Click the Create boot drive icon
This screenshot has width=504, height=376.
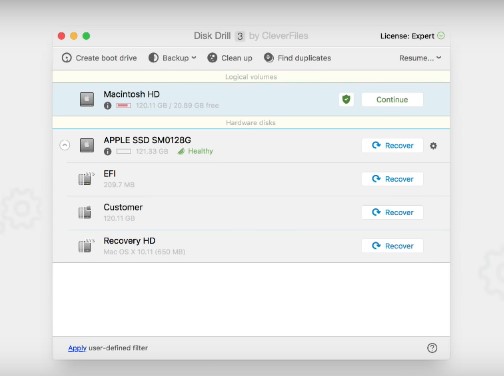coord(67,58)
